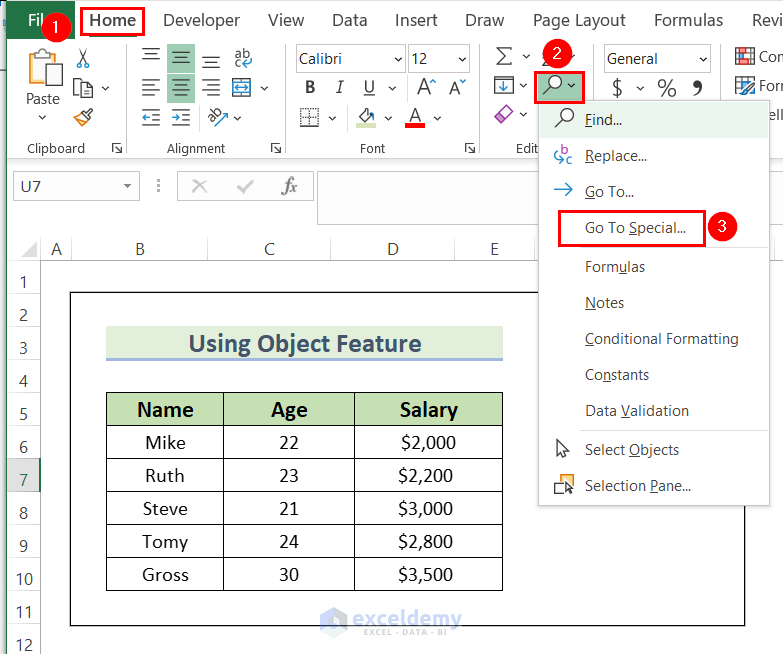
Task: Expand the General number format dropdown
Action: [703, 59]
